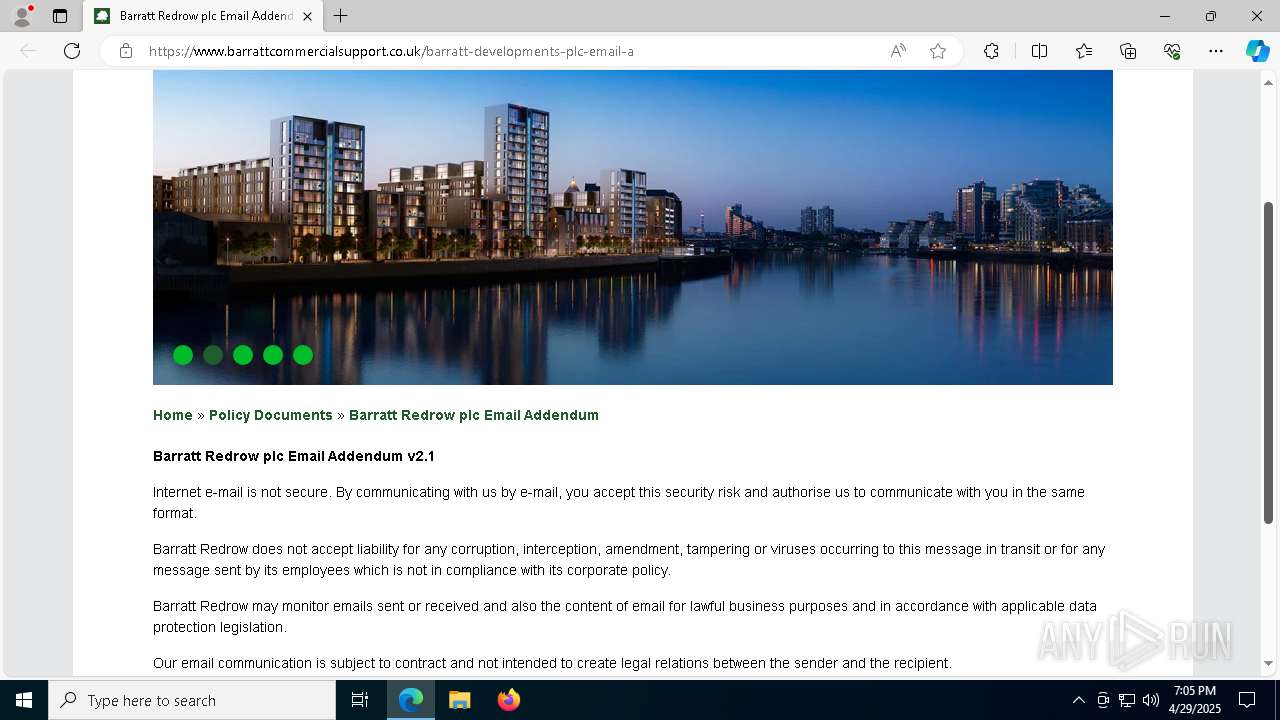Screen dimensions: 1280x720
Task: Open the Copilot sidebar icon
Action: 1257,51
